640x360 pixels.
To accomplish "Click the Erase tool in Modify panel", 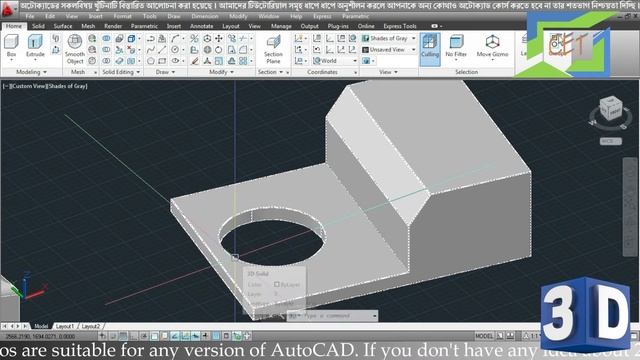I will [195, 61].
